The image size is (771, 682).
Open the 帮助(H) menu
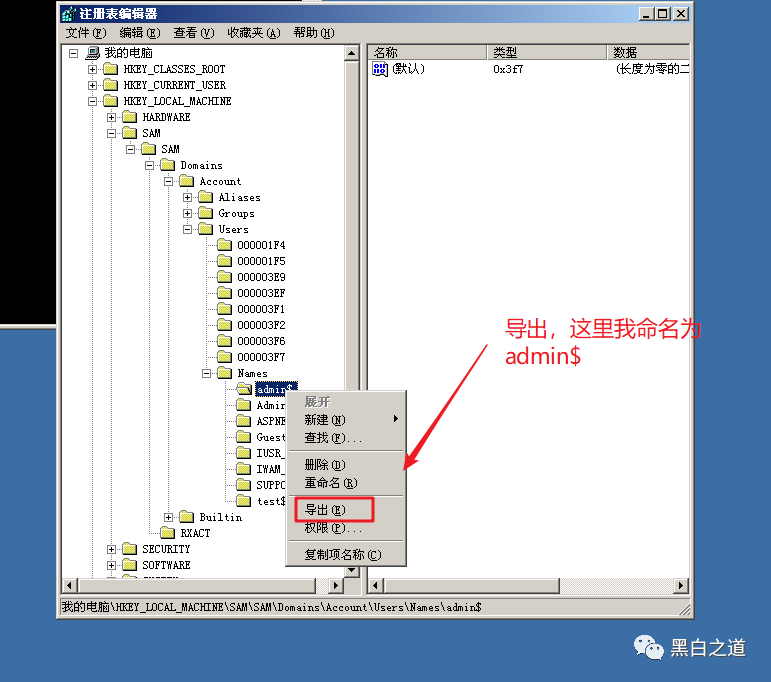[314, 33]
